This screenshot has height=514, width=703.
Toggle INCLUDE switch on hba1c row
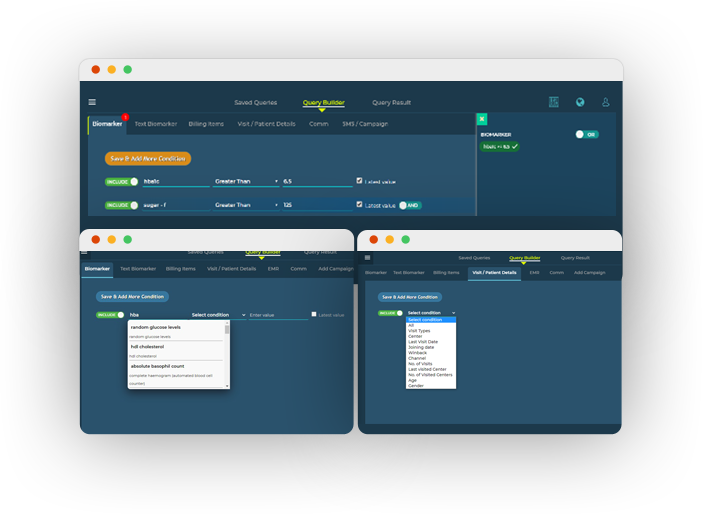[121, 182]
